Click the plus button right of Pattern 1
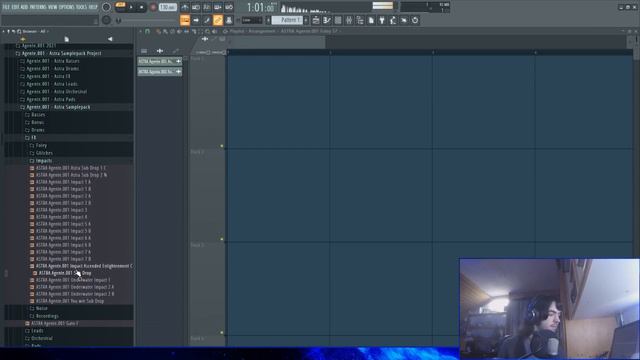Image resolution: width=640 pixels, height=360 pixels. (x=306, y=20)
